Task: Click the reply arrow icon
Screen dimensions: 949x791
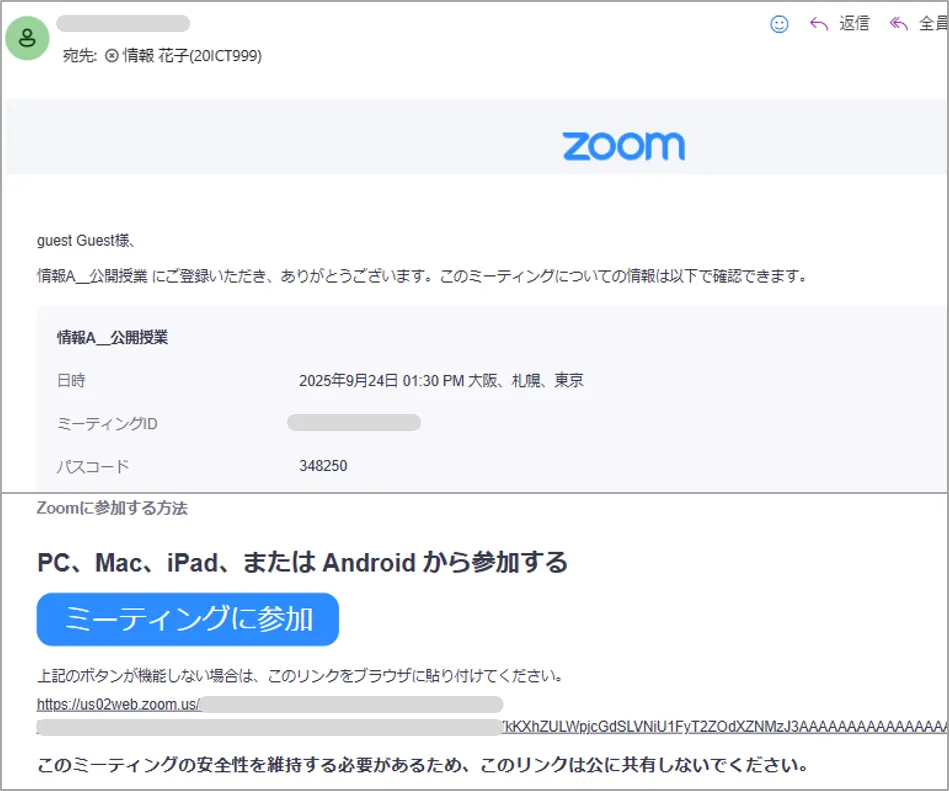Action: coord(819,24)
